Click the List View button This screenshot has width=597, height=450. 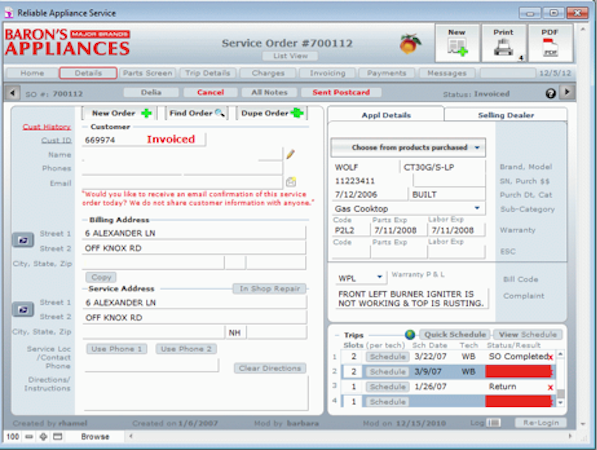point(290,56)
